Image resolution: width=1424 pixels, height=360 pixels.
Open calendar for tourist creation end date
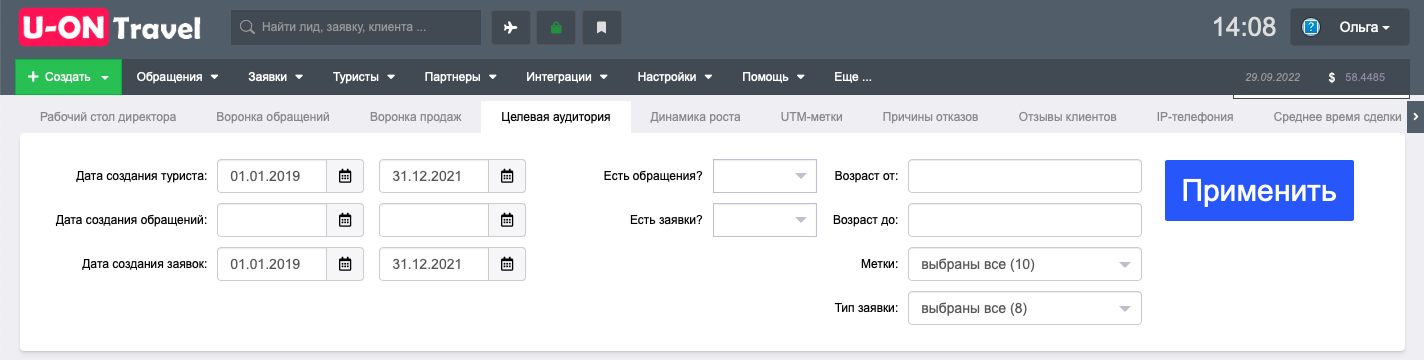[507, 176]
